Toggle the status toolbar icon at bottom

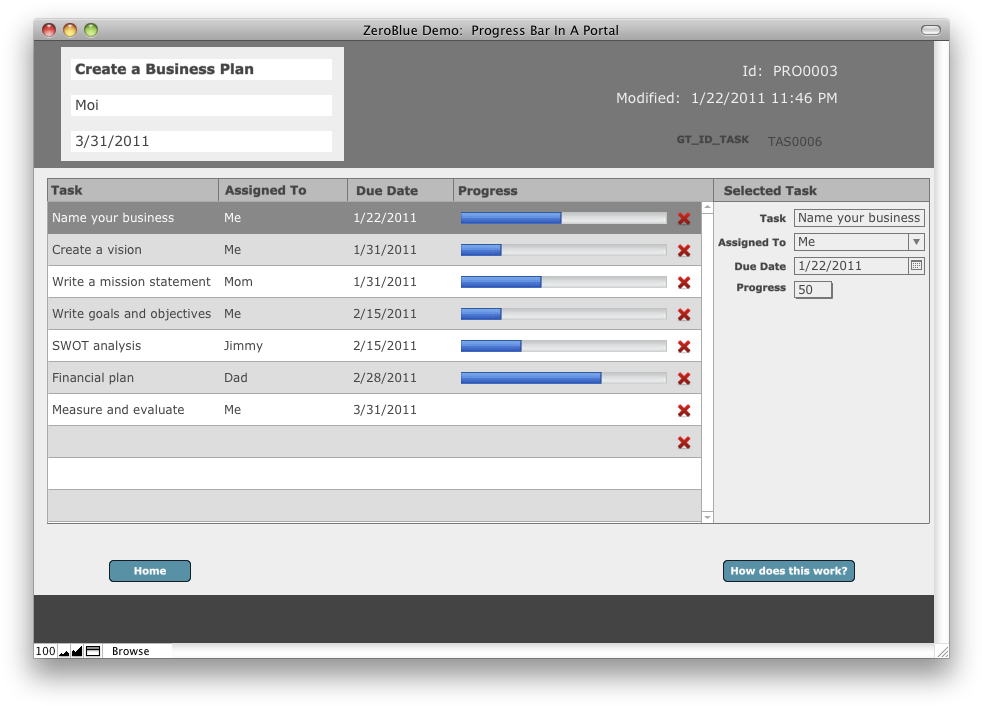93,651
